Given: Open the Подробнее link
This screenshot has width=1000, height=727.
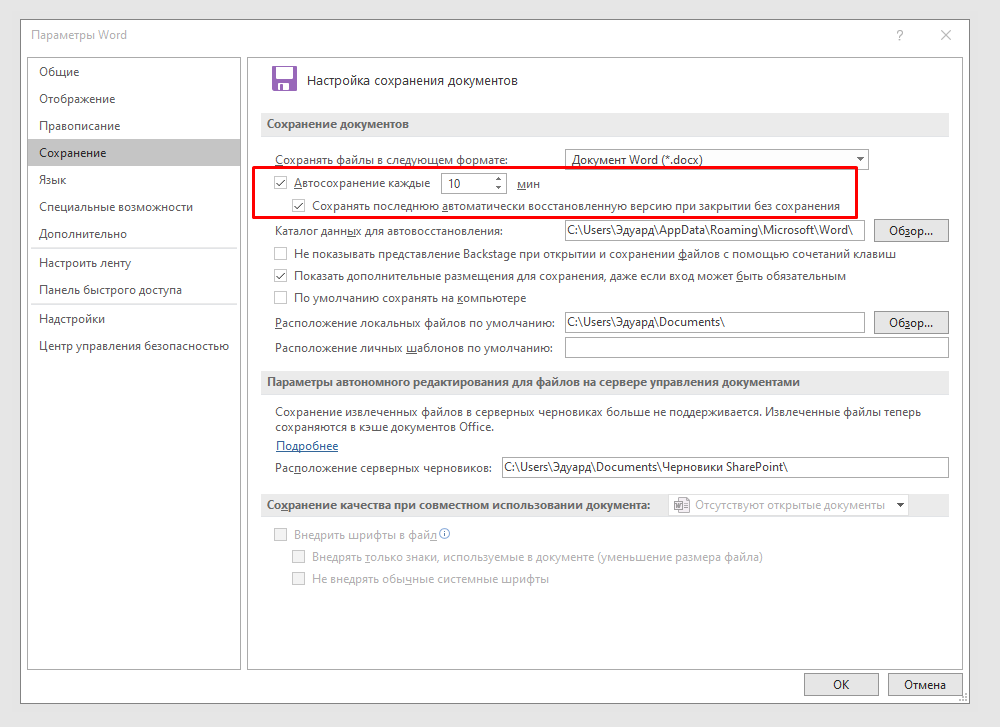Looking at the screenshot, I should (x=307, y=446).
